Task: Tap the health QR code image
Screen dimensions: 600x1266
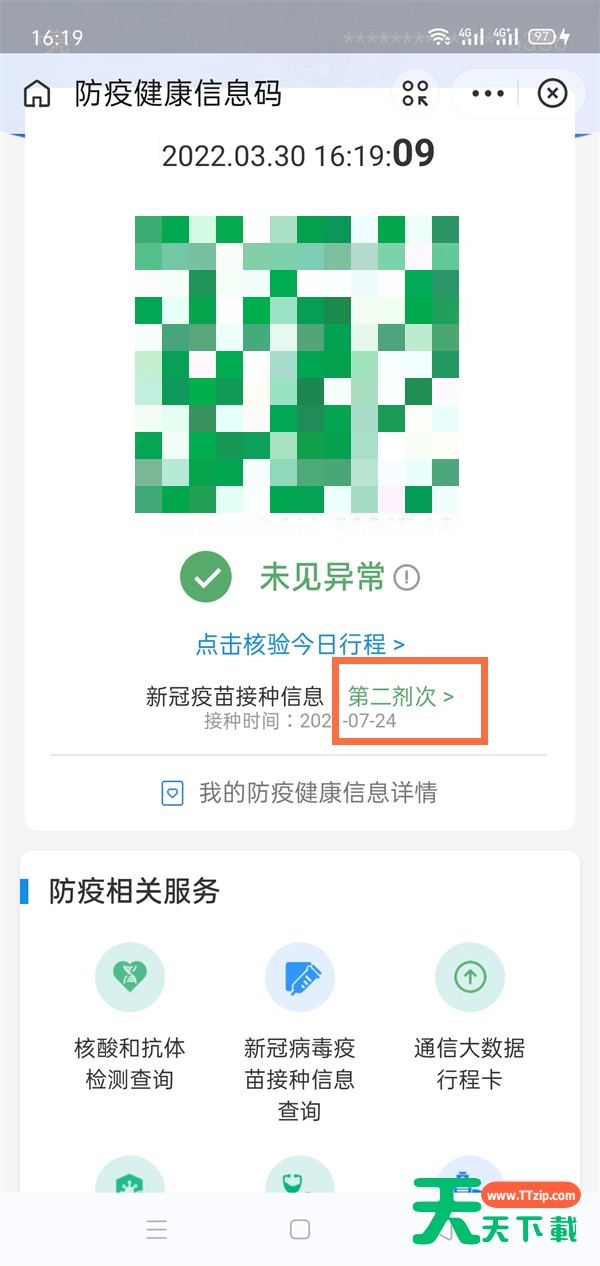Action: pos(297,364)
